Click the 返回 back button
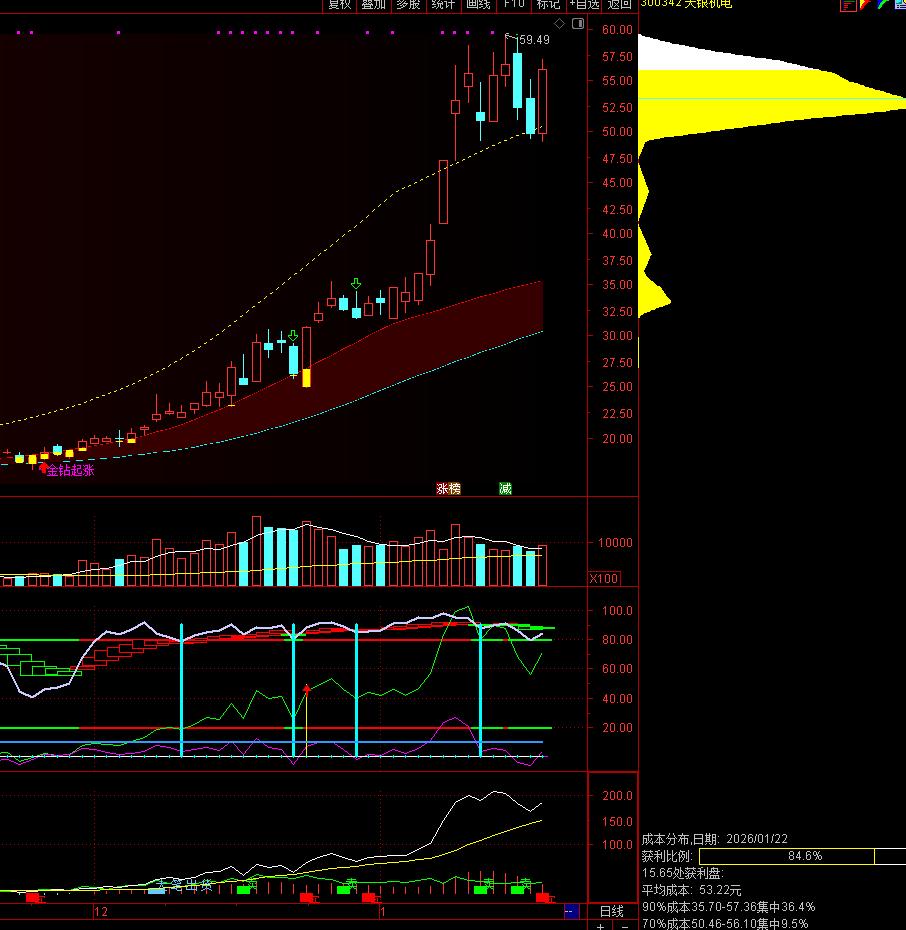Viewport: 906px width, 930px height. [x=619, y=5]
